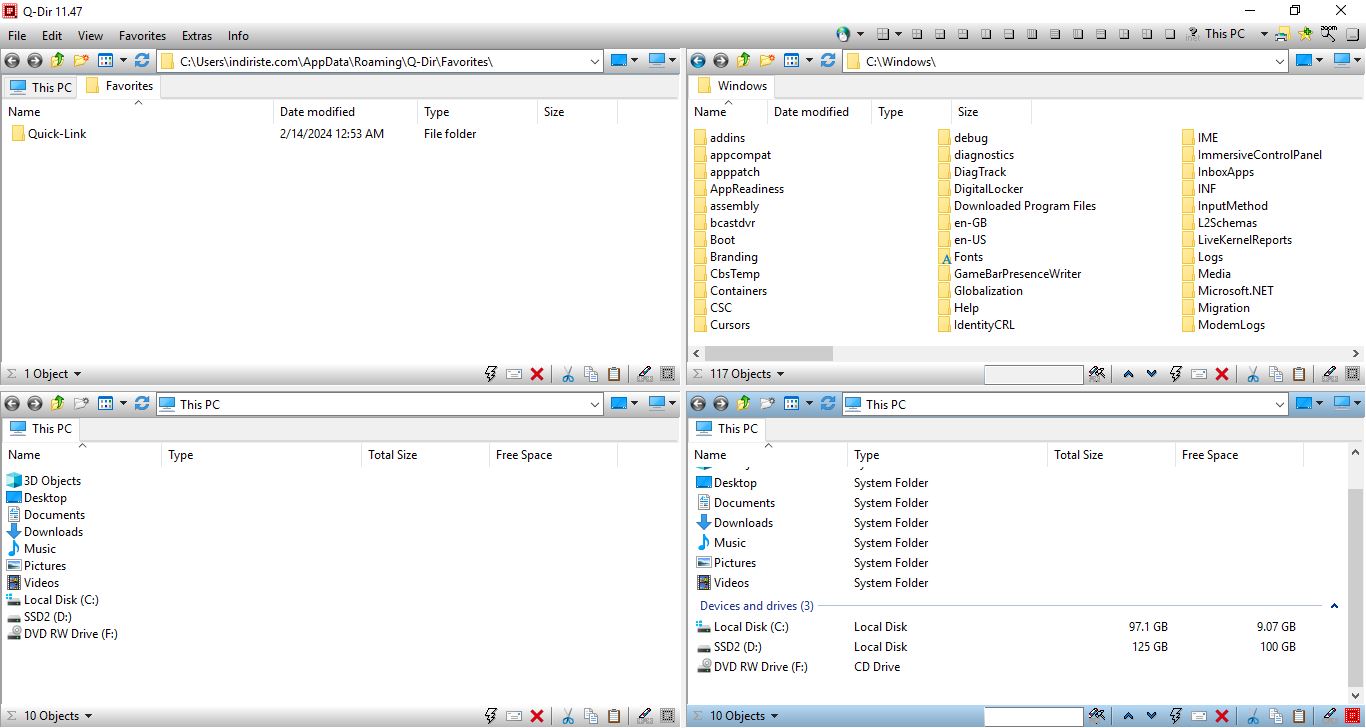
Task: Click the Total Size column header in bottom-left pane
Action: [x=424, y=455]
